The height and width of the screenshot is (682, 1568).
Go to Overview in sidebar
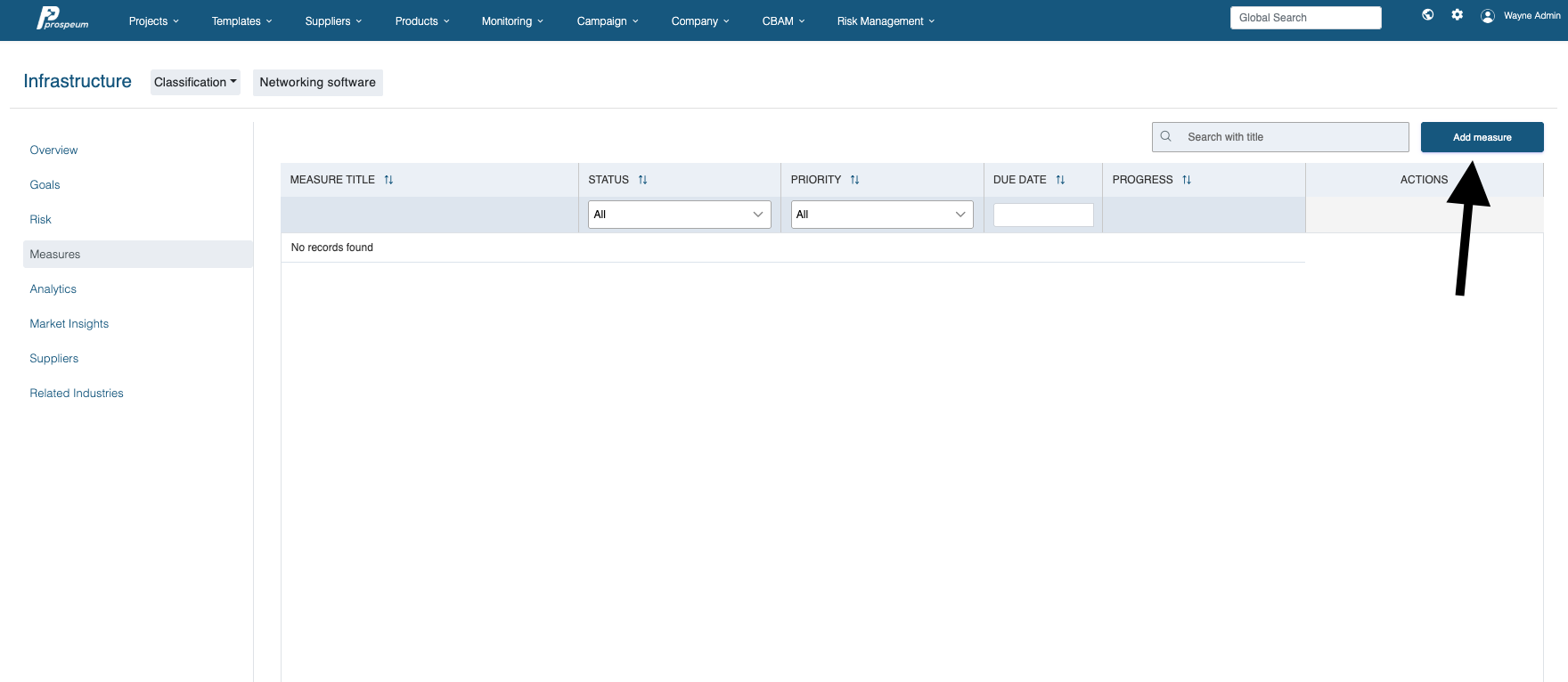pos(53,150)
